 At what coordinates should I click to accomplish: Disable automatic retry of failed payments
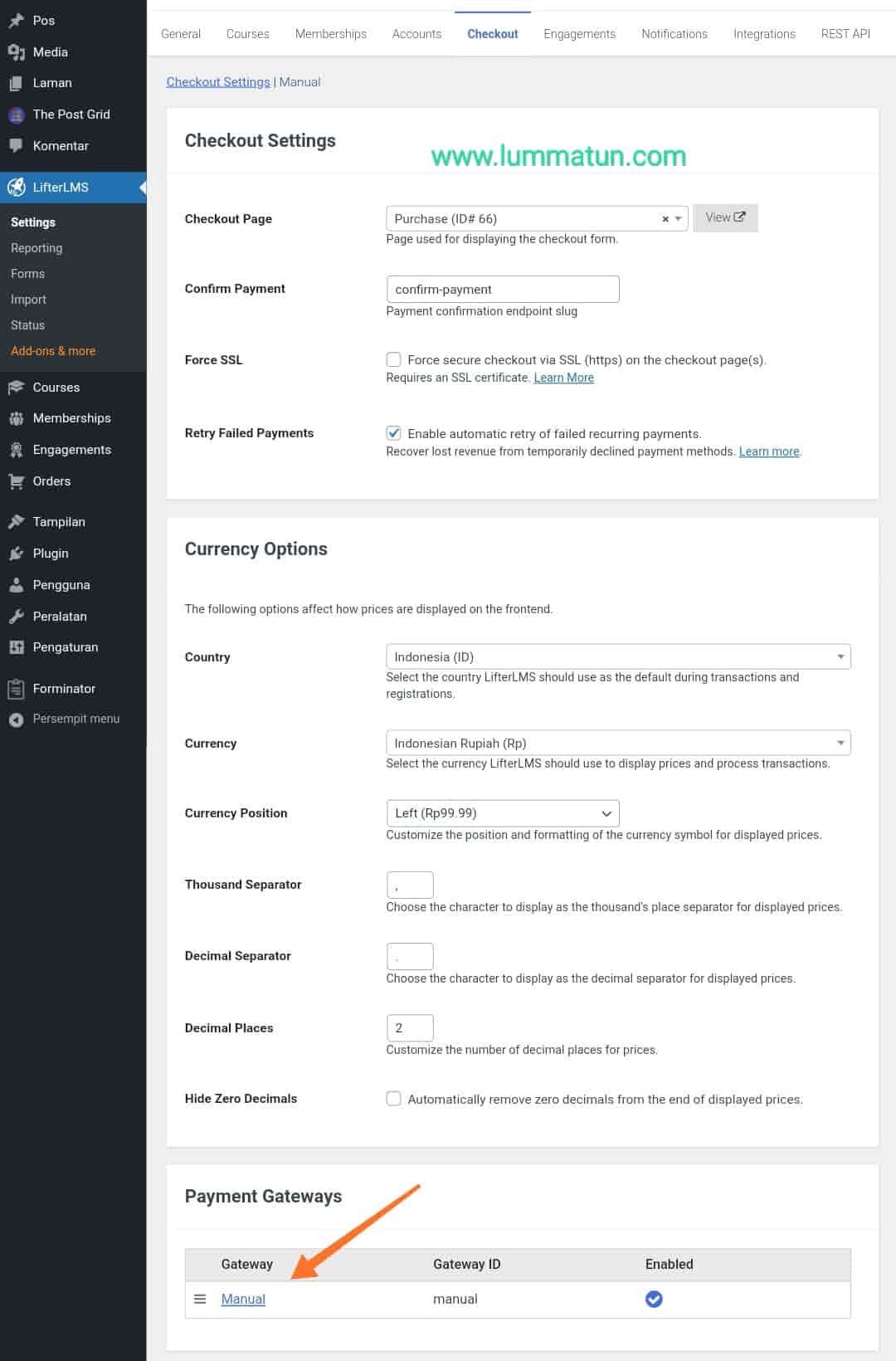[394, 433]
